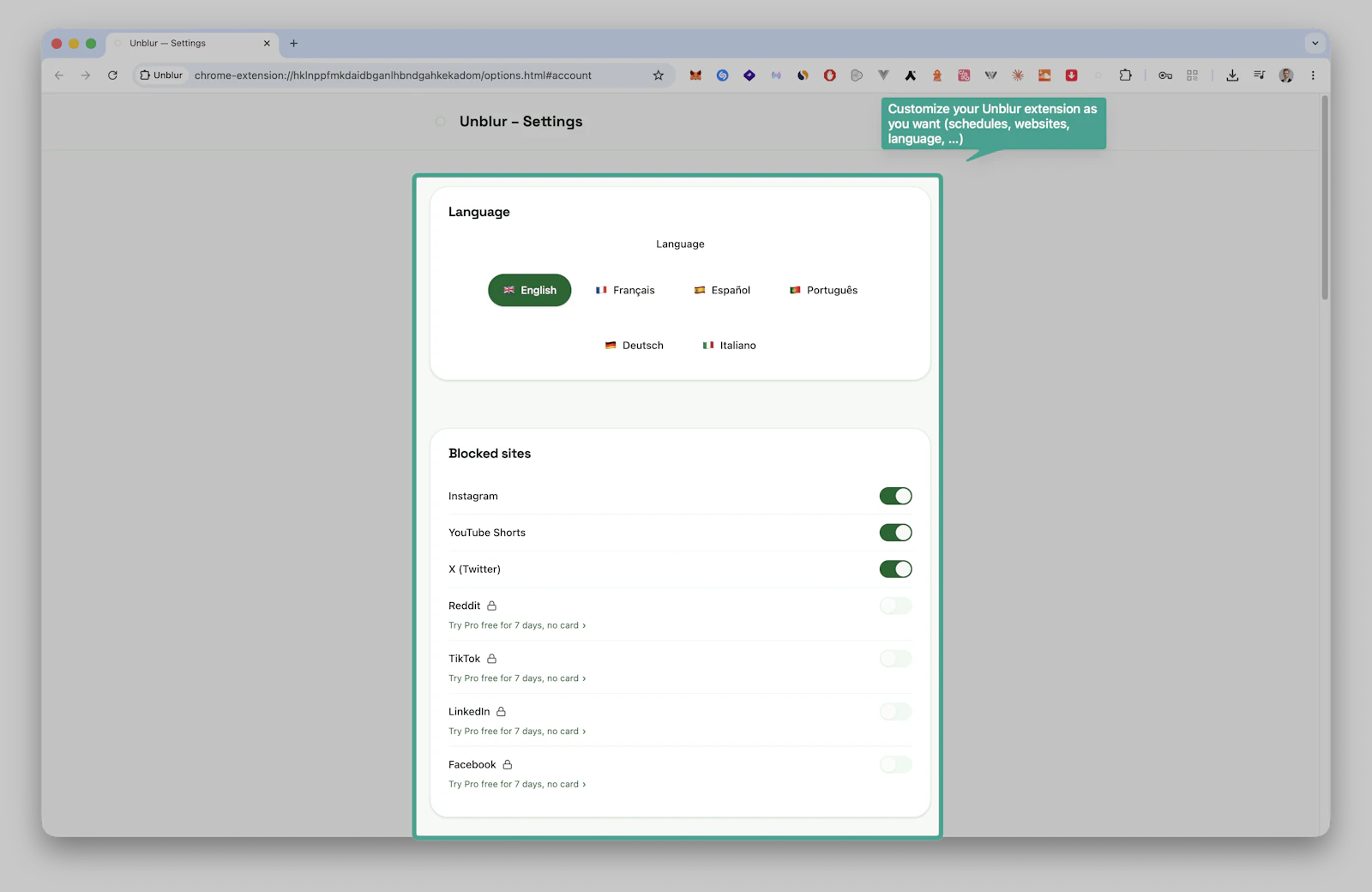Click the page vertical scrollbar
This screenshot has width=1372, height=892.
click(x=1325, y=197)
